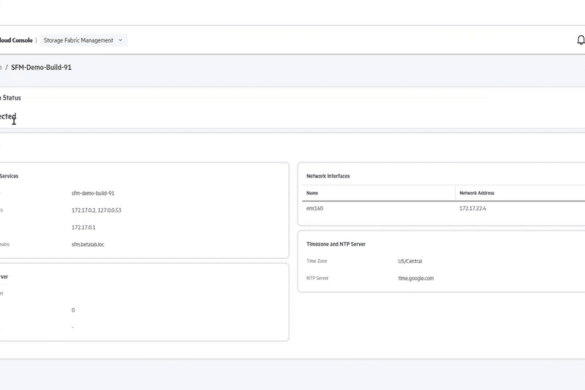Click the Timezone and NTP Server heading
Viewport: 585px width, 390px height.
[x=336, y=244]
